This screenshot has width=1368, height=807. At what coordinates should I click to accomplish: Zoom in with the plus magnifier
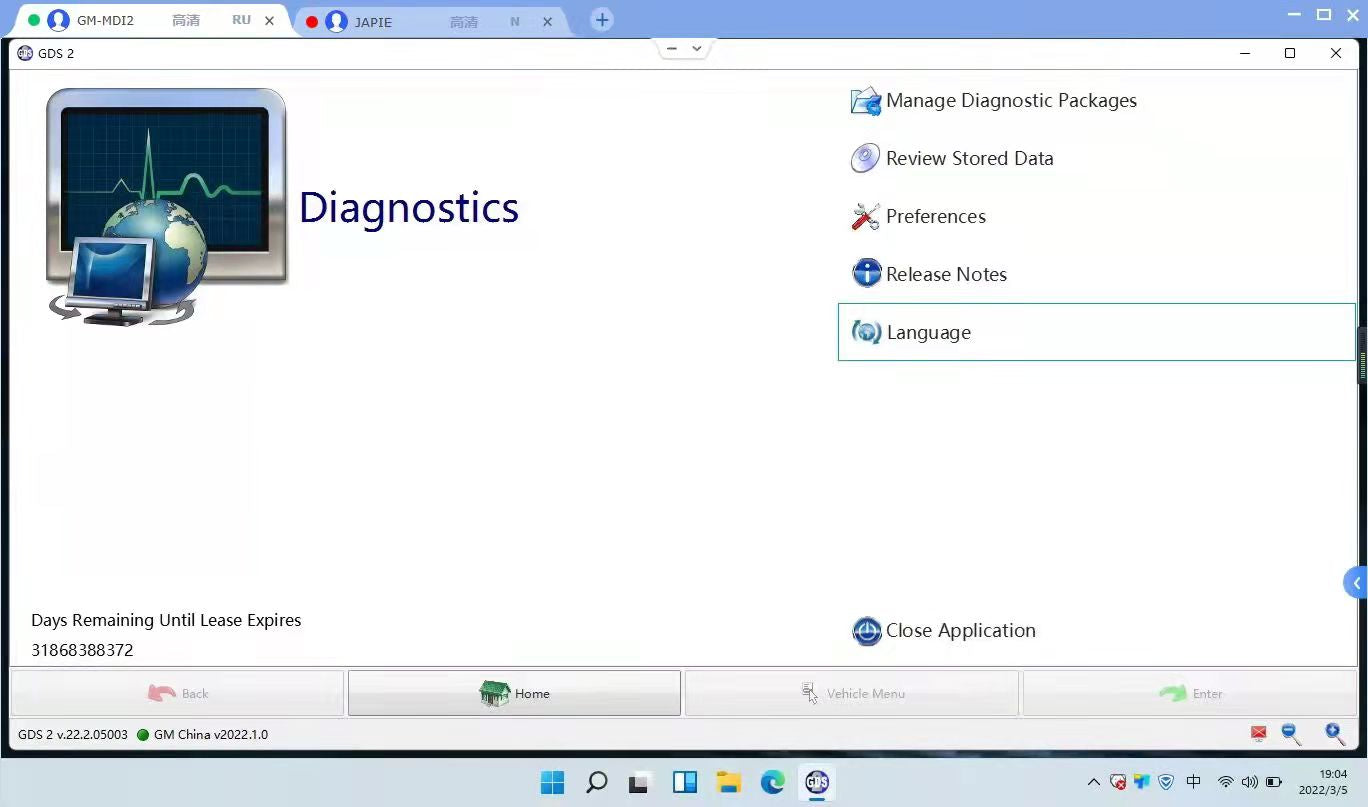click(1334, 734)
